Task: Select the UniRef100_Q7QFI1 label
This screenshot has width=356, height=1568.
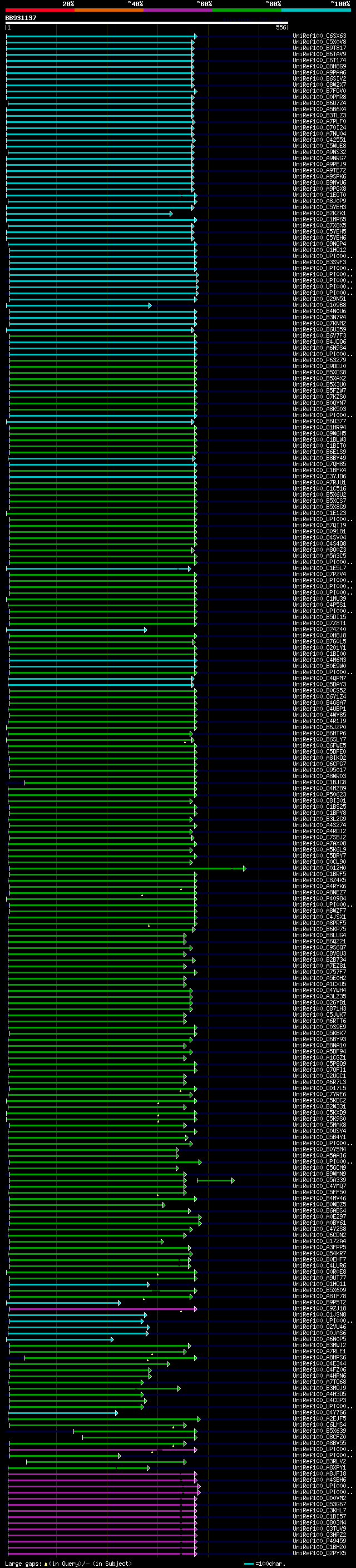Action: point(319,1070)
